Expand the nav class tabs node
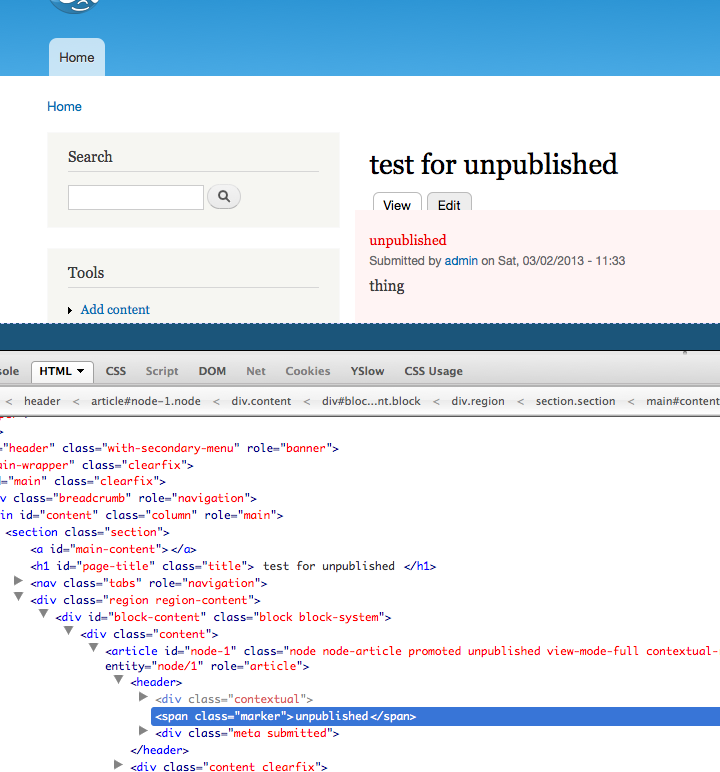The image size is (720, 772). pos(18,582)
